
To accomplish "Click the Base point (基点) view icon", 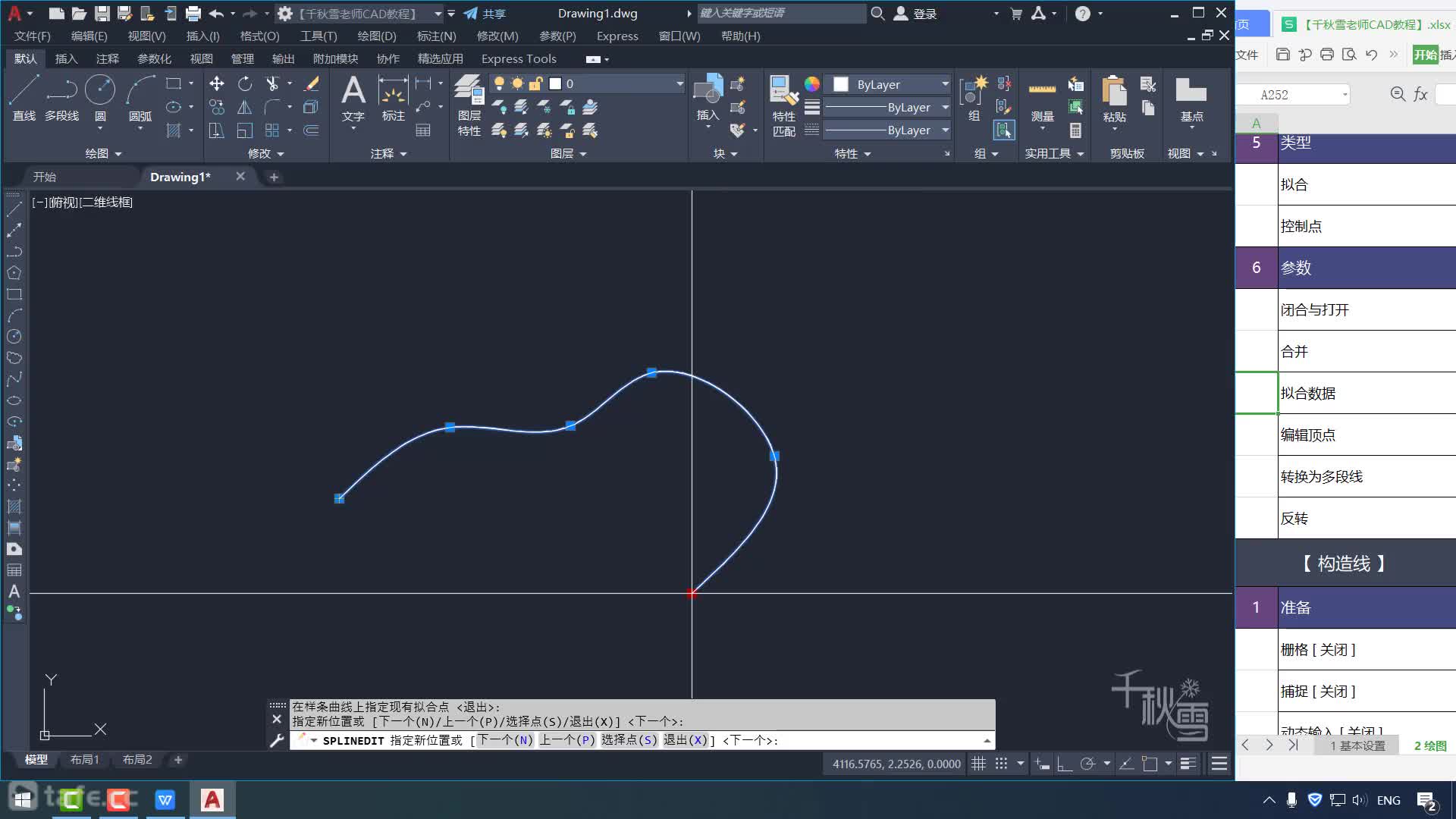I will (x=1191, y=99).
